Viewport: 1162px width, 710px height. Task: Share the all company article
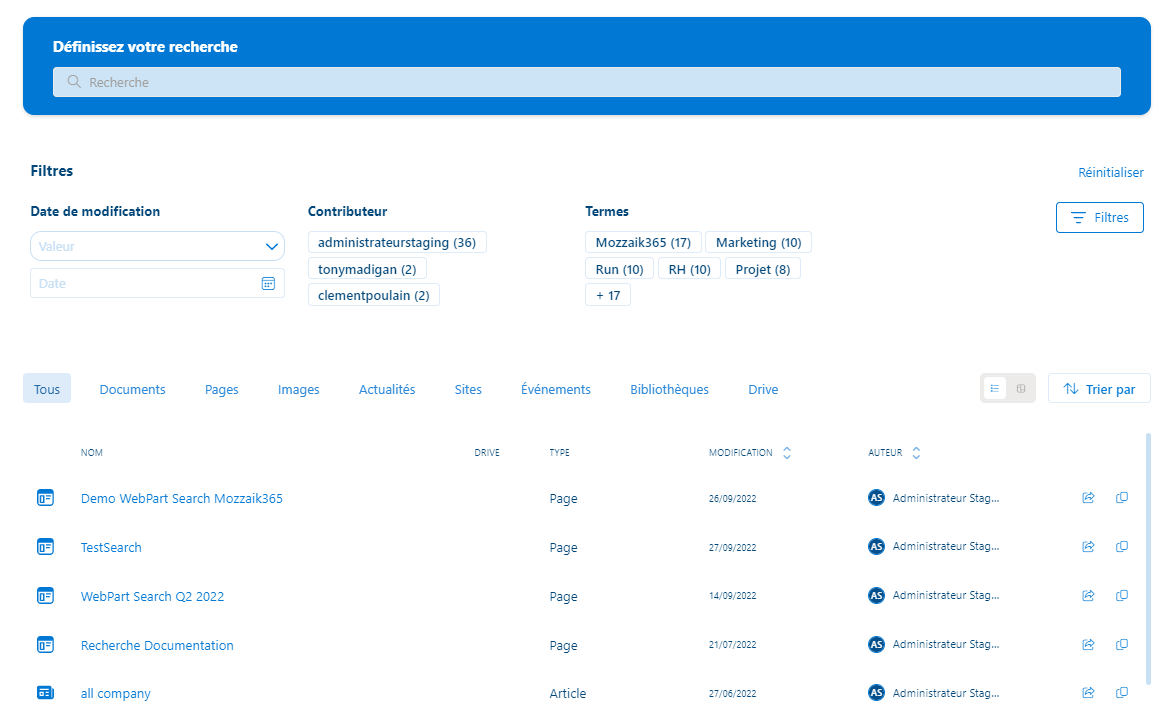(x=1088, y=692)
